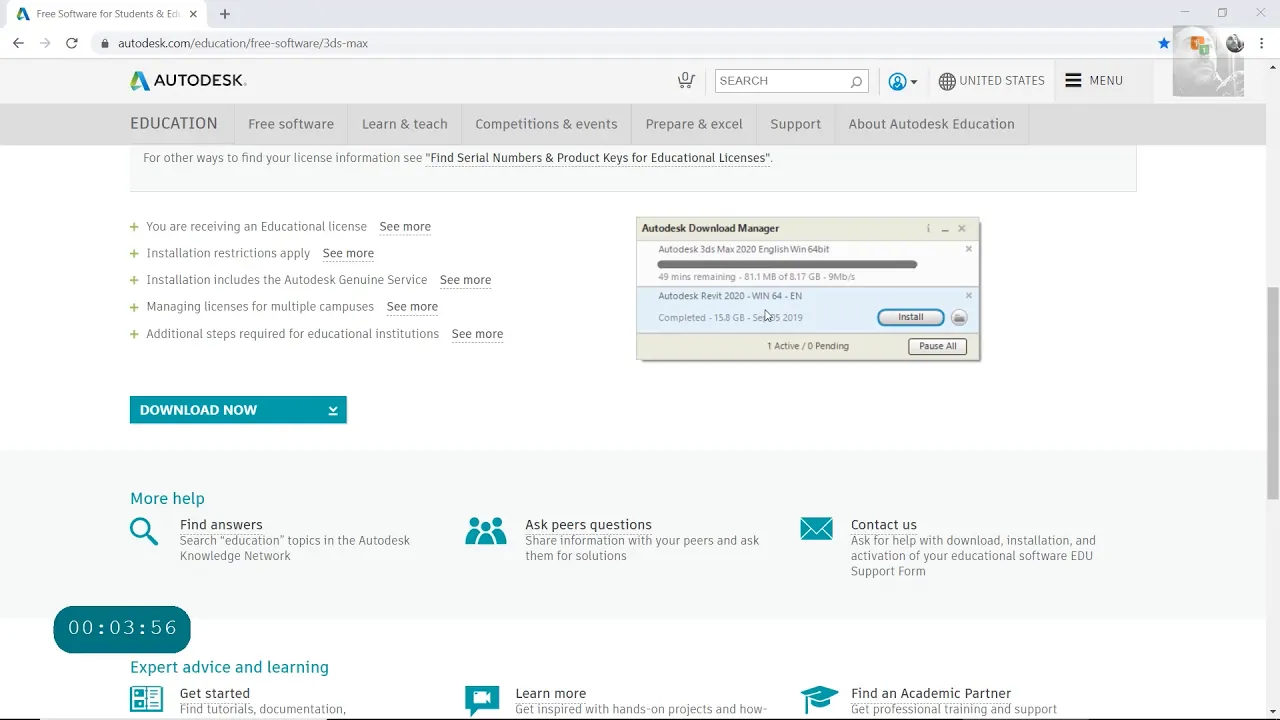Open Find Serial Numbers & Product Keys link
Screen dimensions: 1280x720
pyautogui.click(x=598, y=158)
